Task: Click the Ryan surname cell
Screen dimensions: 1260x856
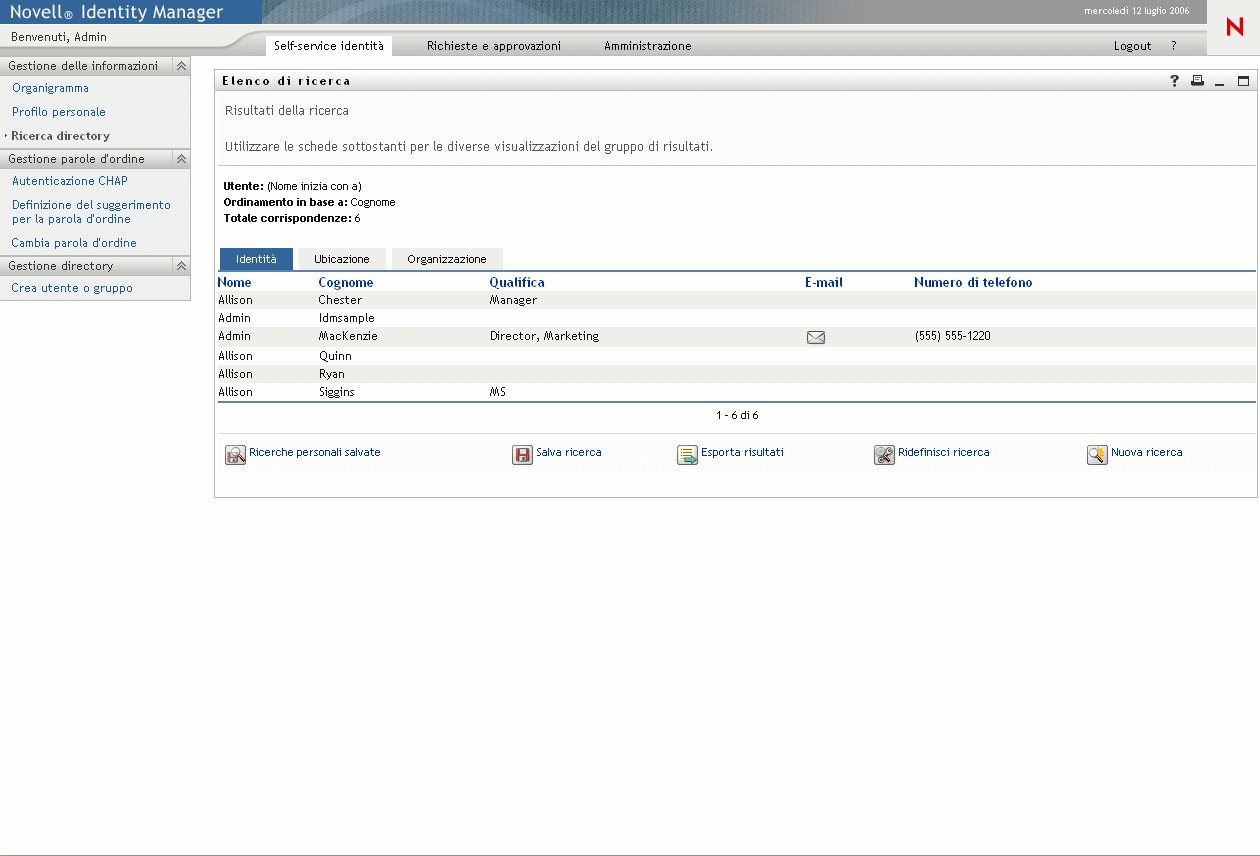Action: click(x=332, y=374)
